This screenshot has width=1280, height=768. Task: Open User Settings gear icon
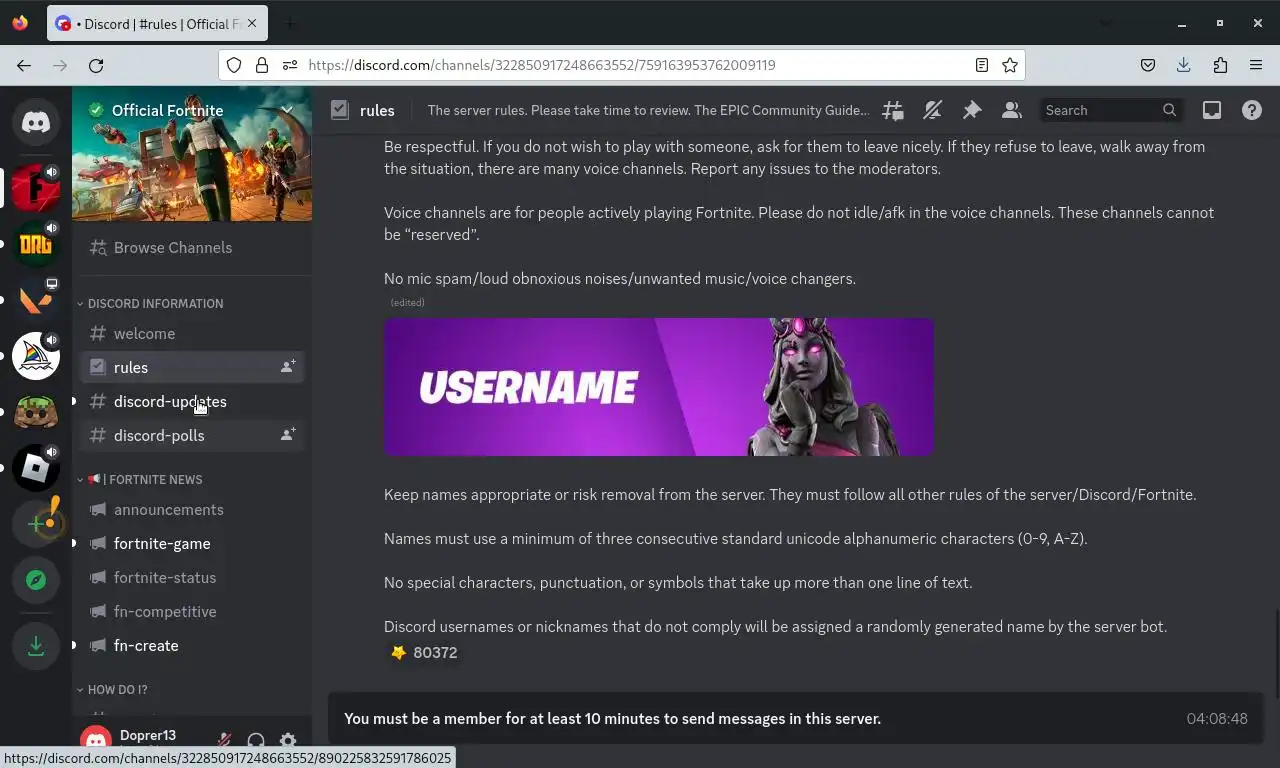coord(288,741)
